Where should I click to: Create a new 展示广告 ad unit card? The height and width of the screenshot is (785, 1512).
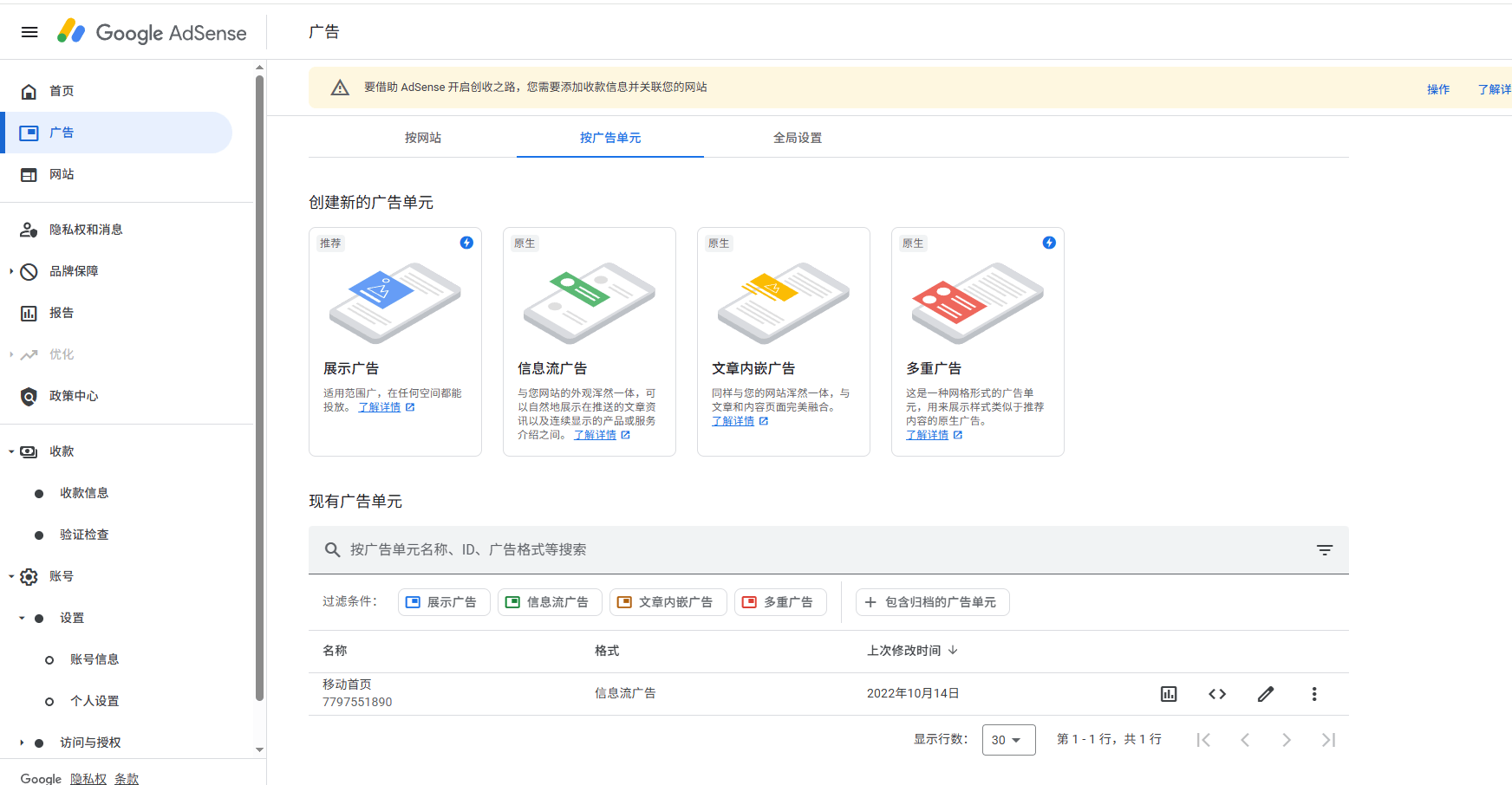click(395, 341)
